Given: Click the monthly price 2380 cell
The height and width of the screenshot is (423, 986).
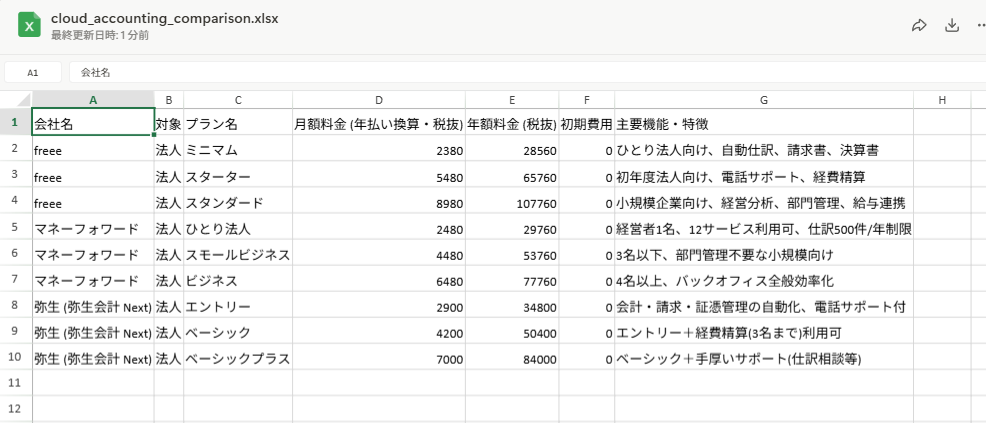Looking at the screenshot, I should (379, 149).
